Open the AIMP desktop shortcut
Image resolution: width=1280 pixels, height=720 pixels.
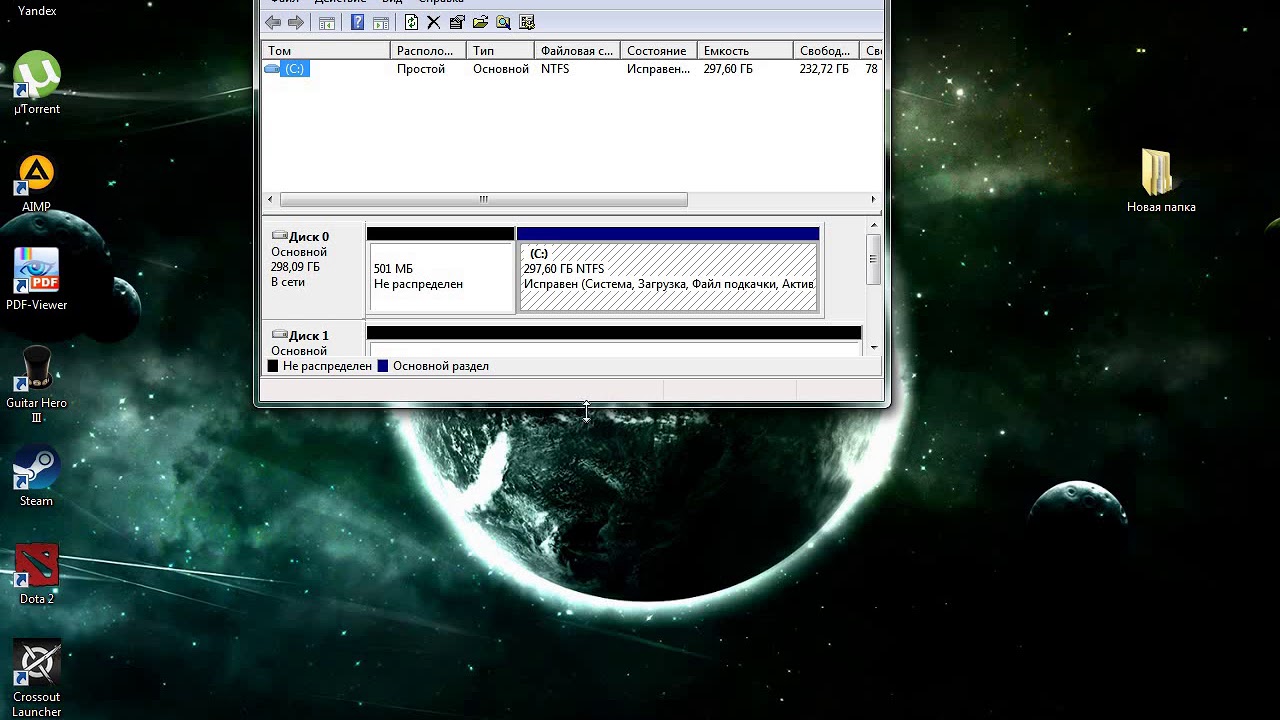click(37, 183)
